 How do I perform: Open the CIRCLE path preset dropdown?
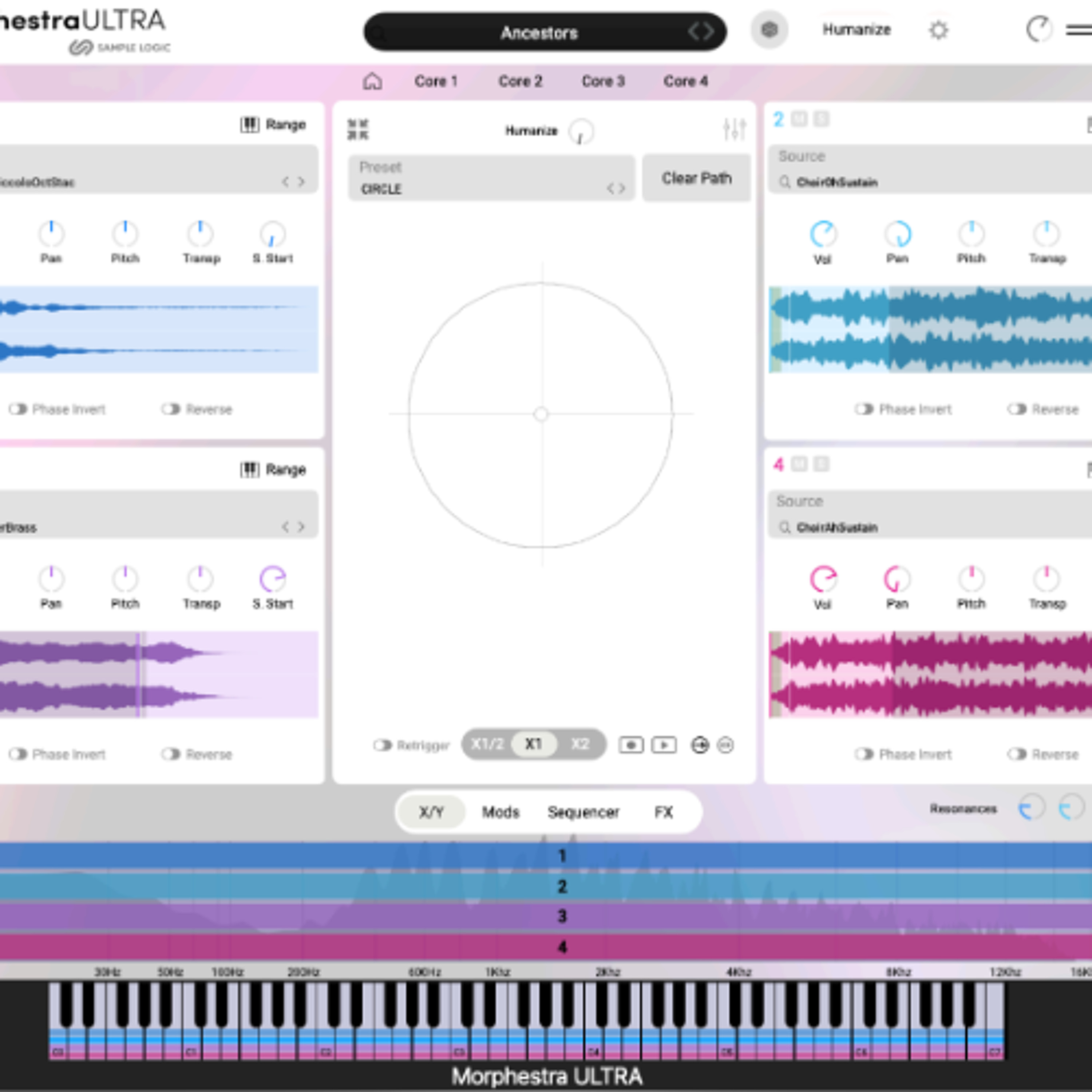click(x=491, y=178)
